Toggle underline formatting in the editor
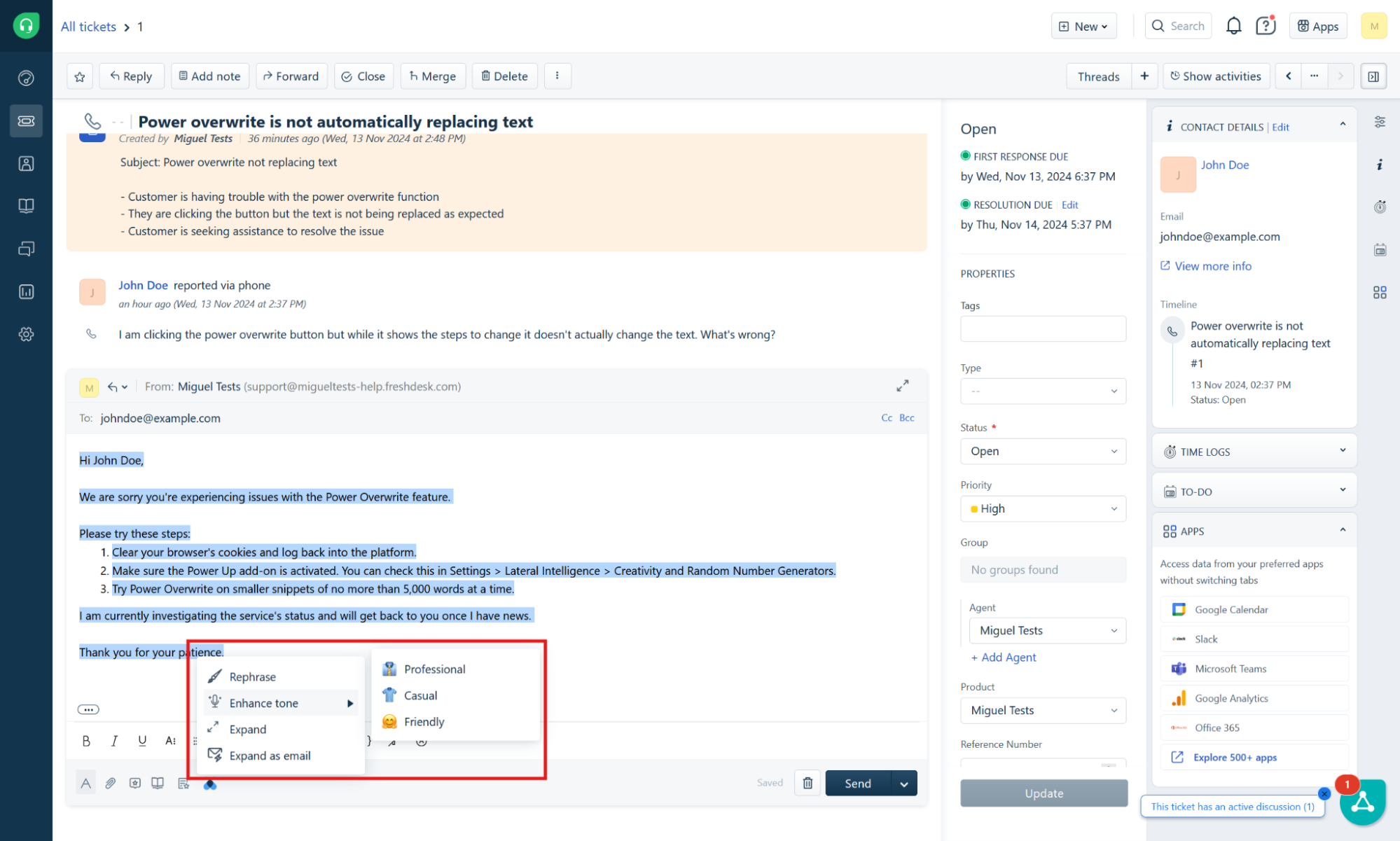1400x841 pixels. 142,740
